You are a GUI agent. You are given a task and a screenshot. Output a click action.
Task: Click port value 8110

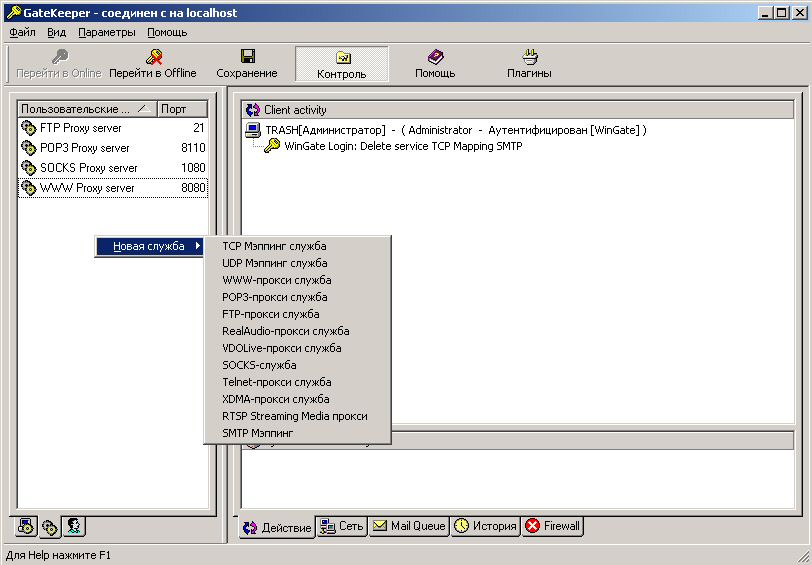click(x=193, y=148)
